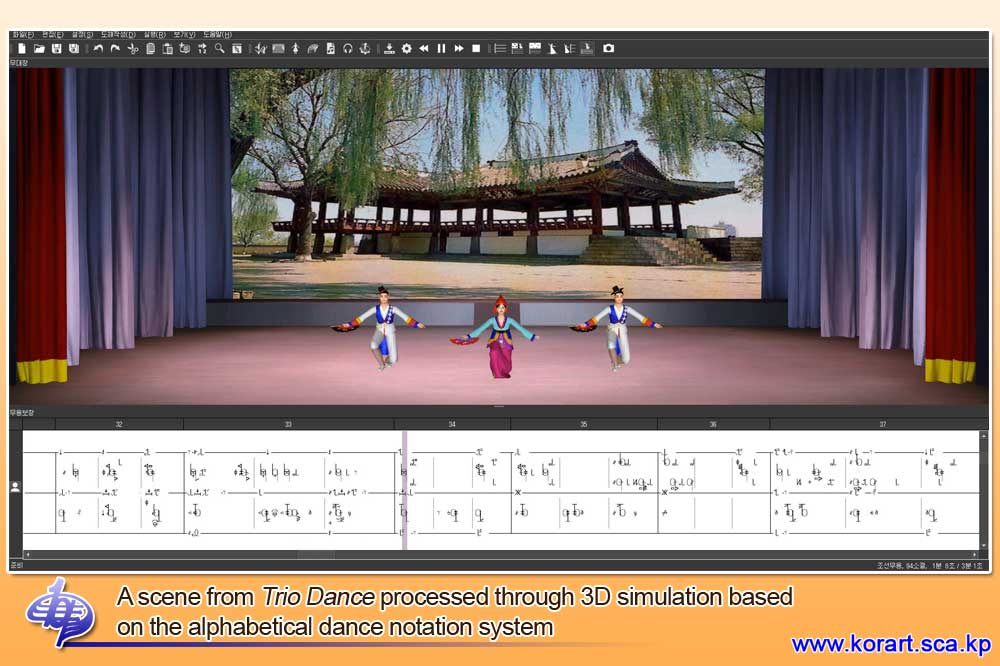Screen dimensions: 1000x666
Task: Open the www.korart.sca.kp link
Action: pyautogui.click(x=891, y=644)
